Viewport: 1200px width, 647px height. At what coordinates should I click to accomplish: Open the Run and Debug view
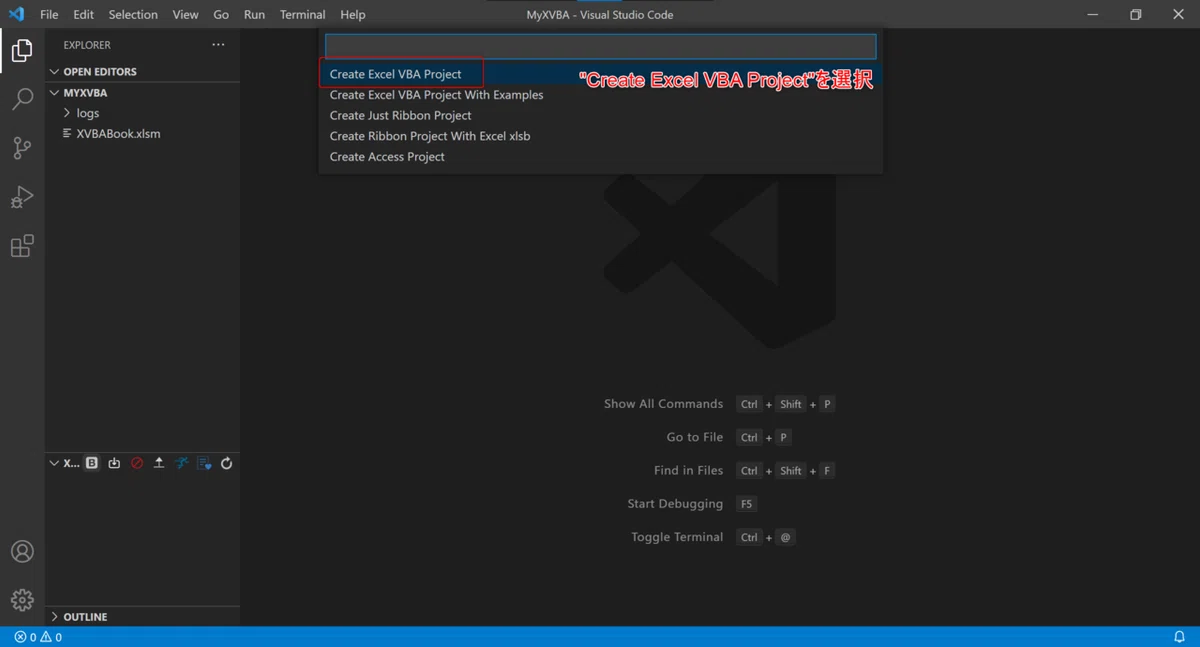(22, 197)
